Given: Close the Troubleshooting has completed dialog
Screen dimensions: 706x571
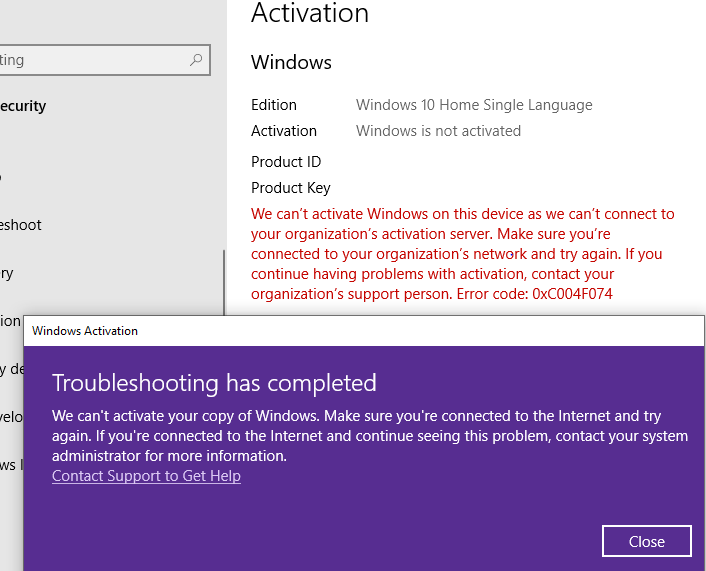Looking at the screenshot, I should [x=647, y=541].
